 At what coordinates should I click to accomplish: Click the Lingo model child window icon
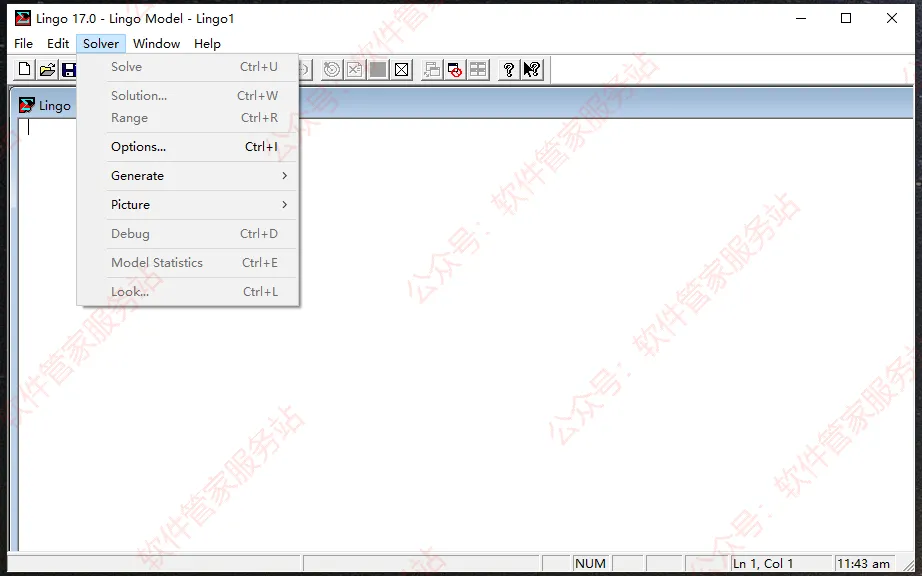click(x=26, y=105)
